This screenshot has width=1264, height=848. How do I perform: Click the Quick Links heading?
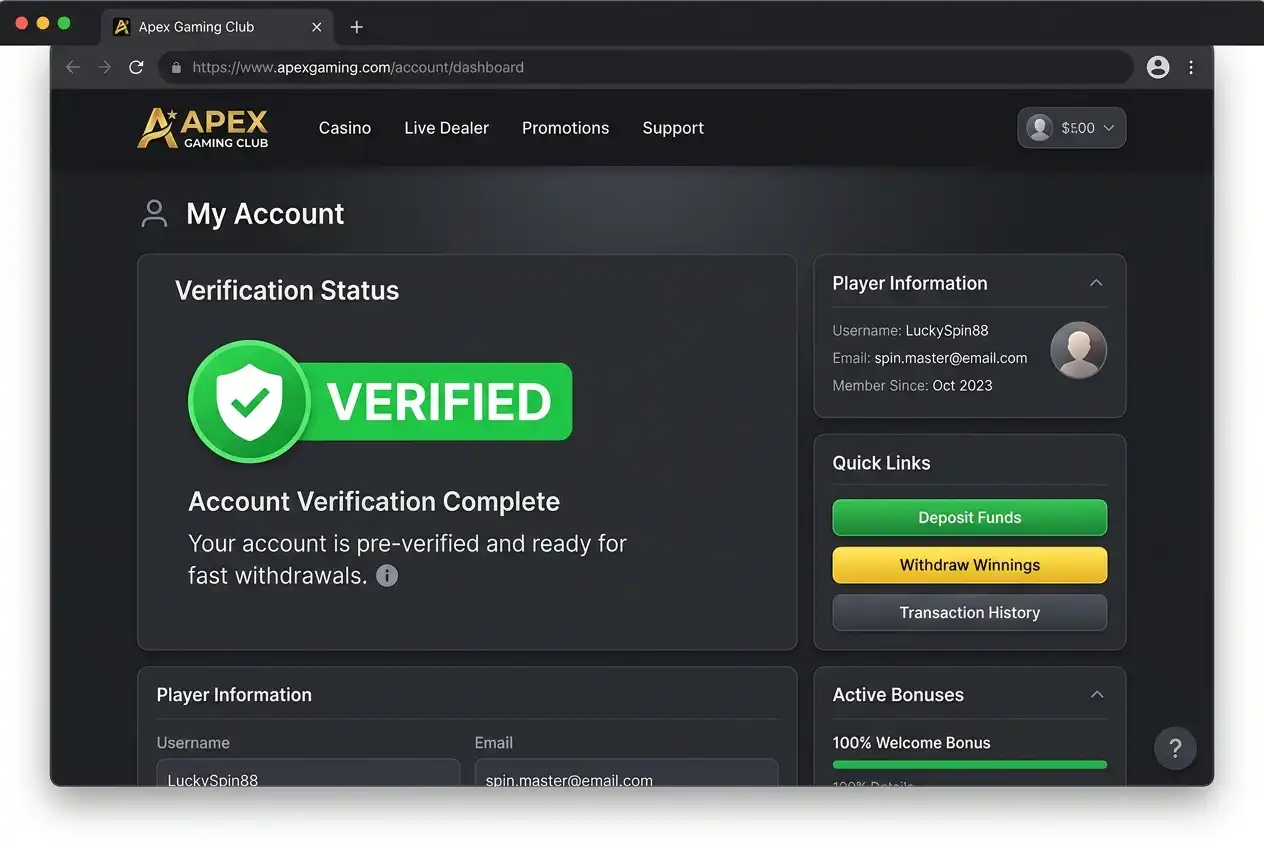(882, 463)
